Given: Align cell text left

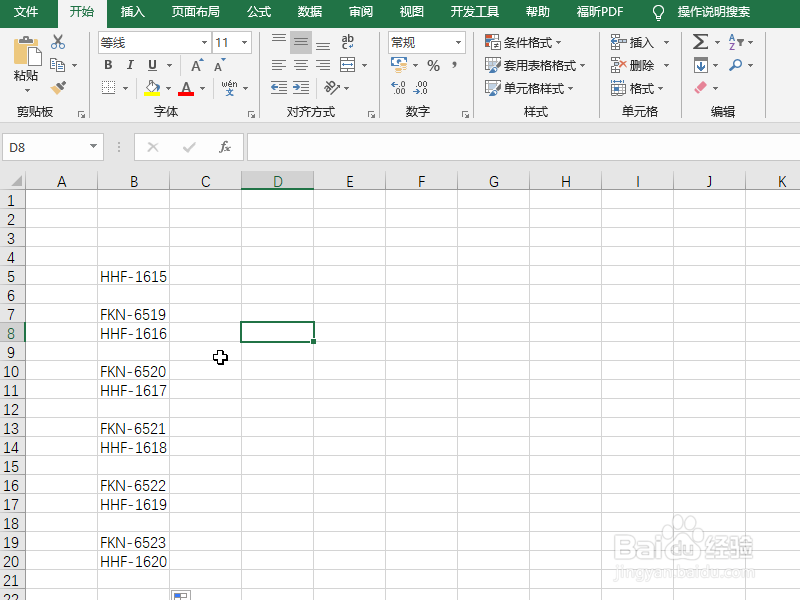Looking at the screenshot, I should tap(279, 65).
